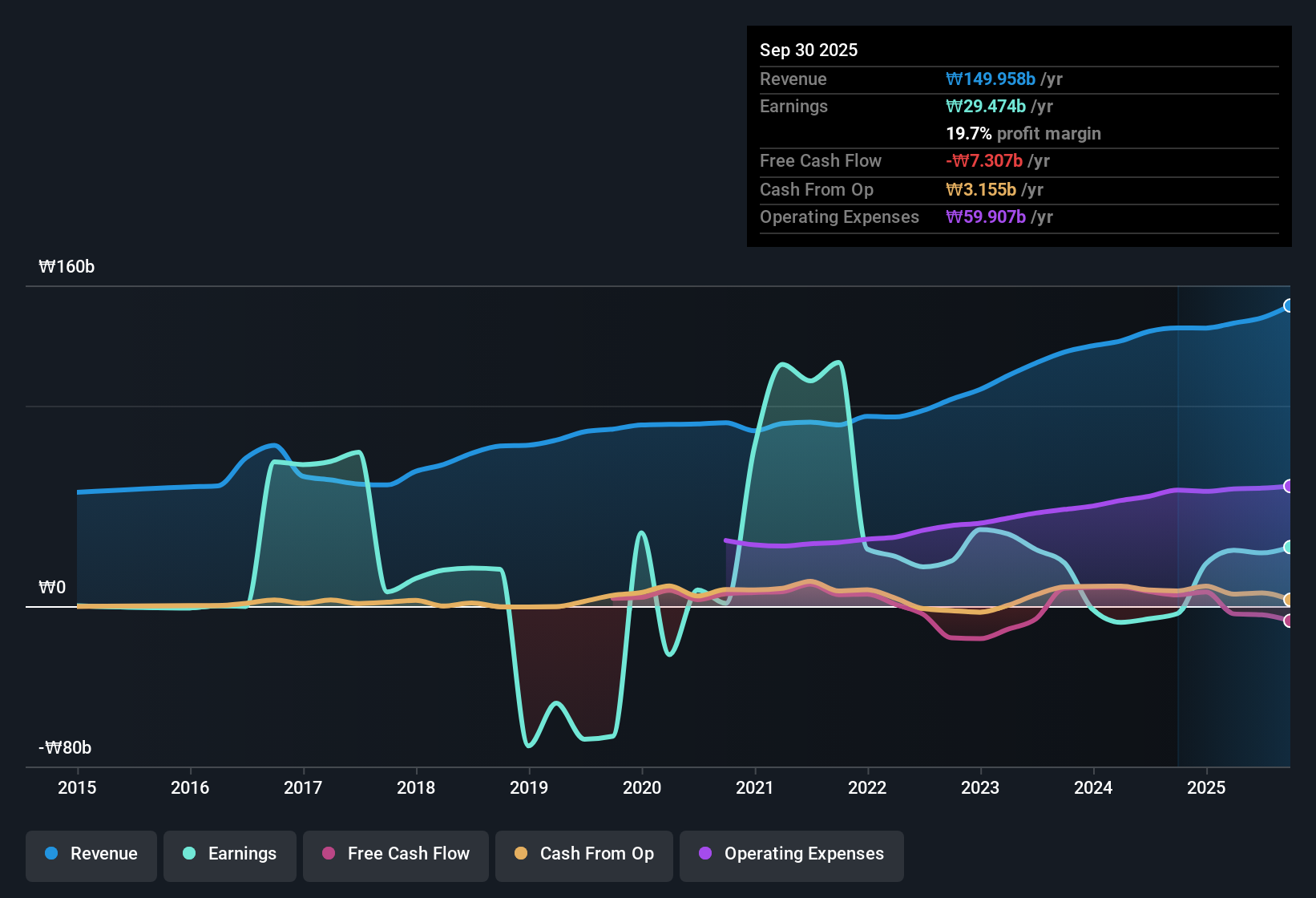
Task: Click the blue Revenue dot in legend
Action: pos(50,854)
